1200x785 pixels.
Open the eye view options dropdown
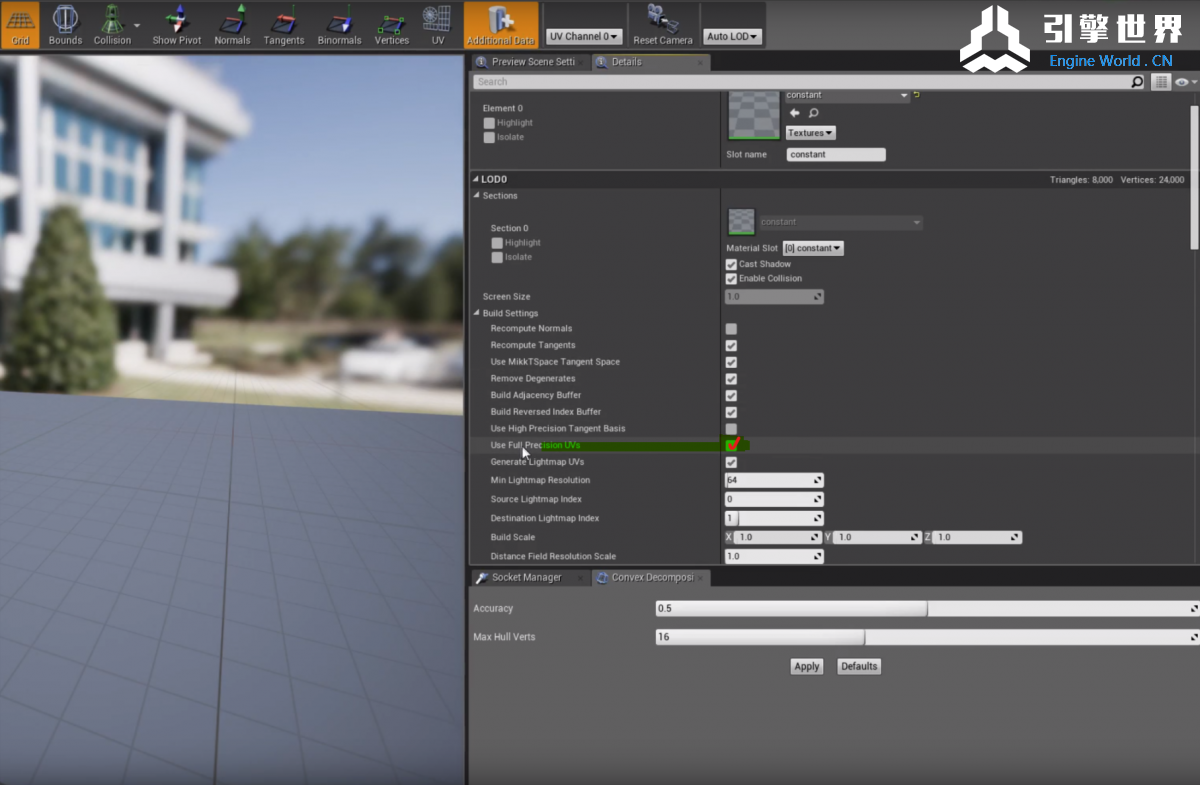[1185, 82]
